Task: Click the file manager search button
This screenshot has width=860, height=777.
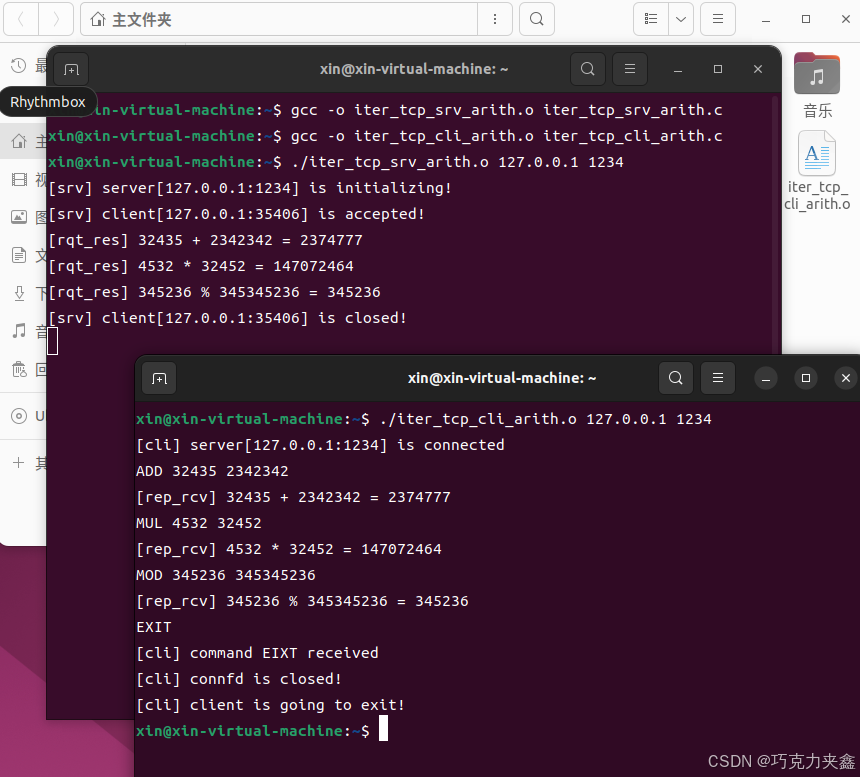Action: click(537, 19)
